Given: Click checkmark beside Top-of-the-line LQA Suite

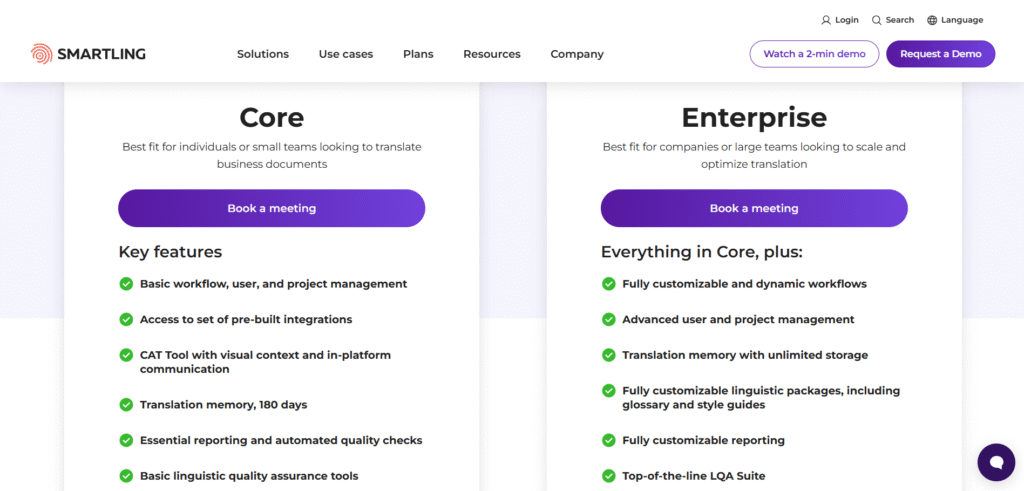Looking at the screenshot, I should (608, 476).
